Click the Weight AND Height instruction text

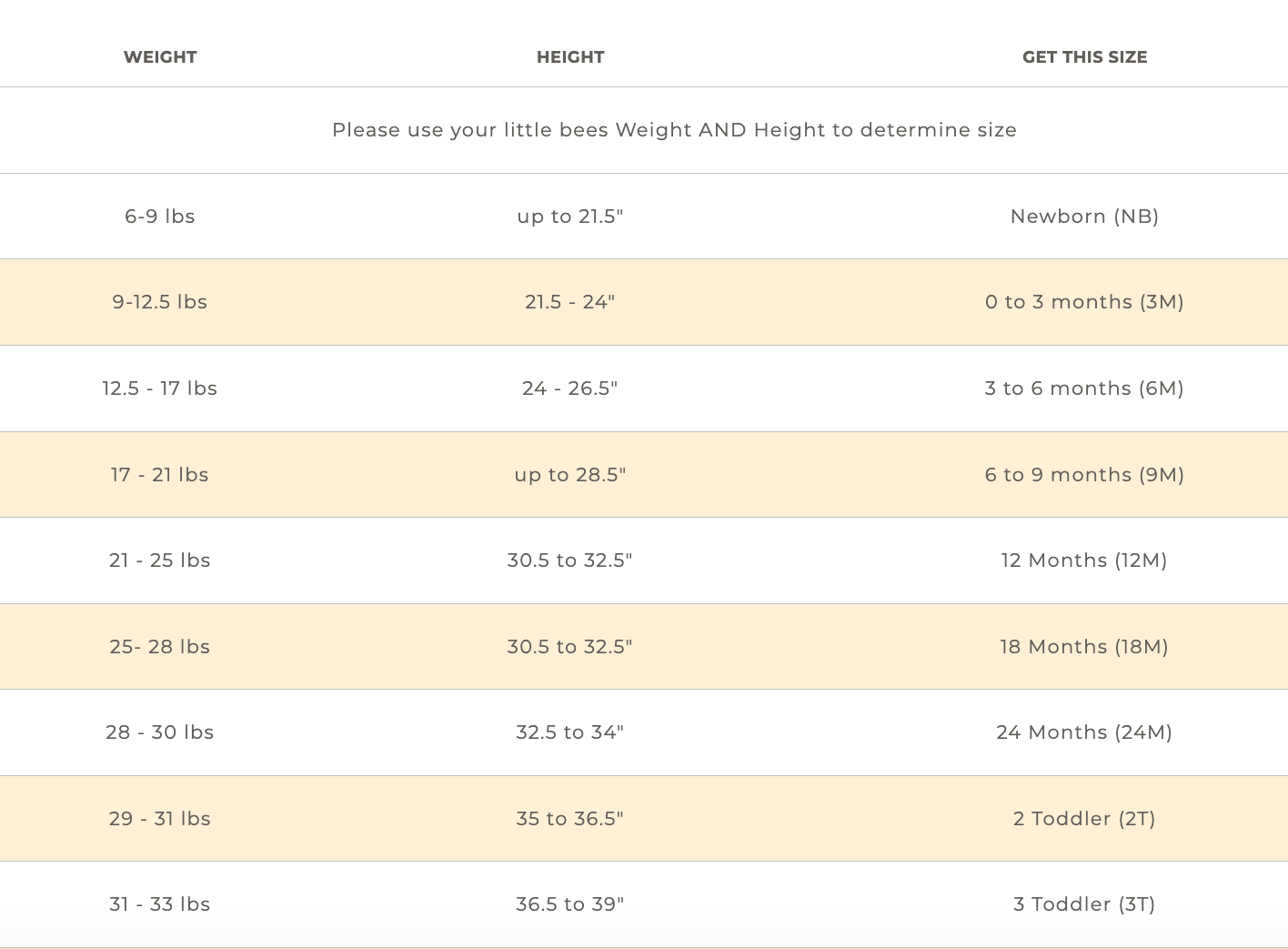click(674, 130)
